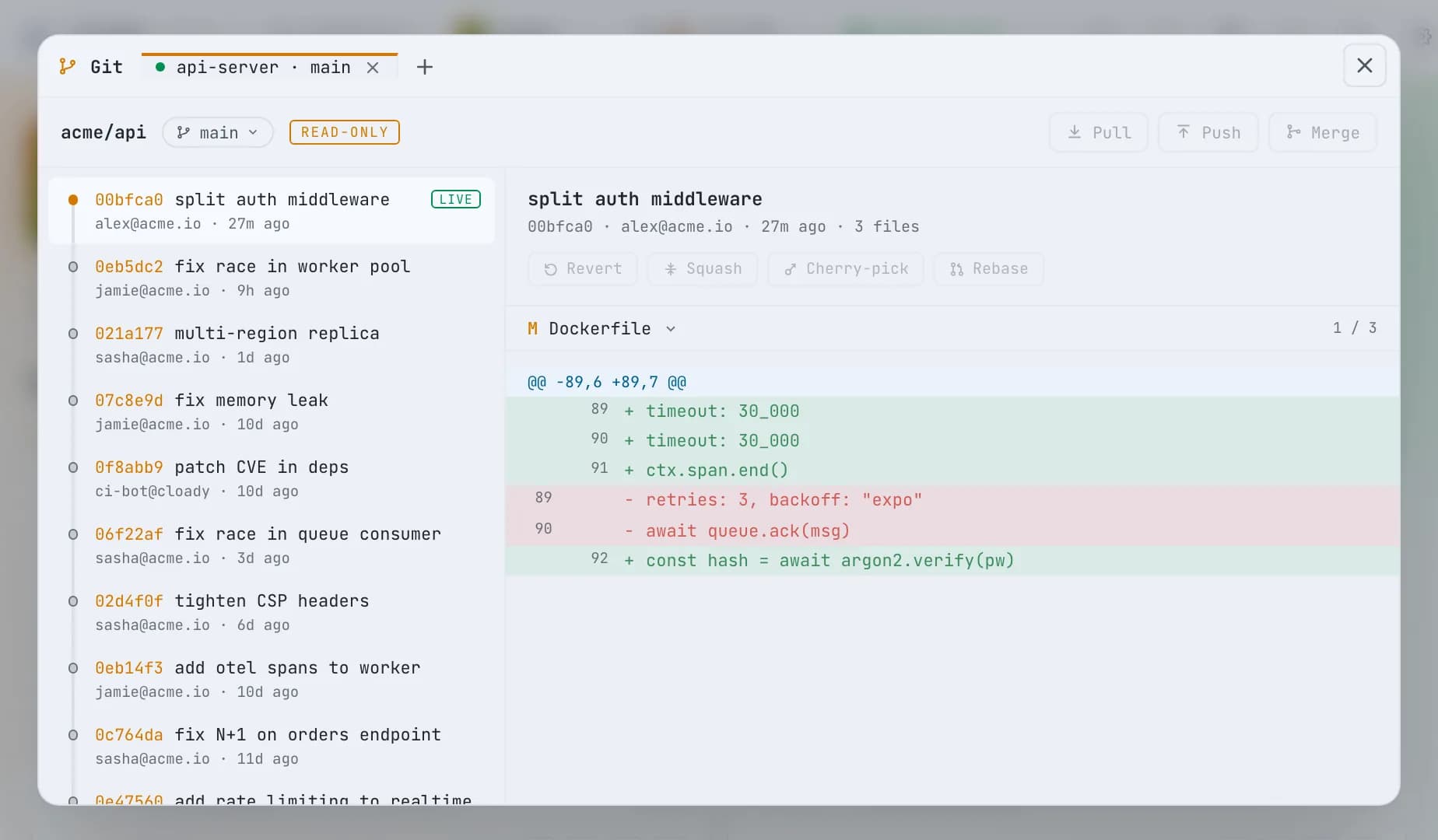
Task: Revert the split auth middleware commit
Action: point(582,268)
